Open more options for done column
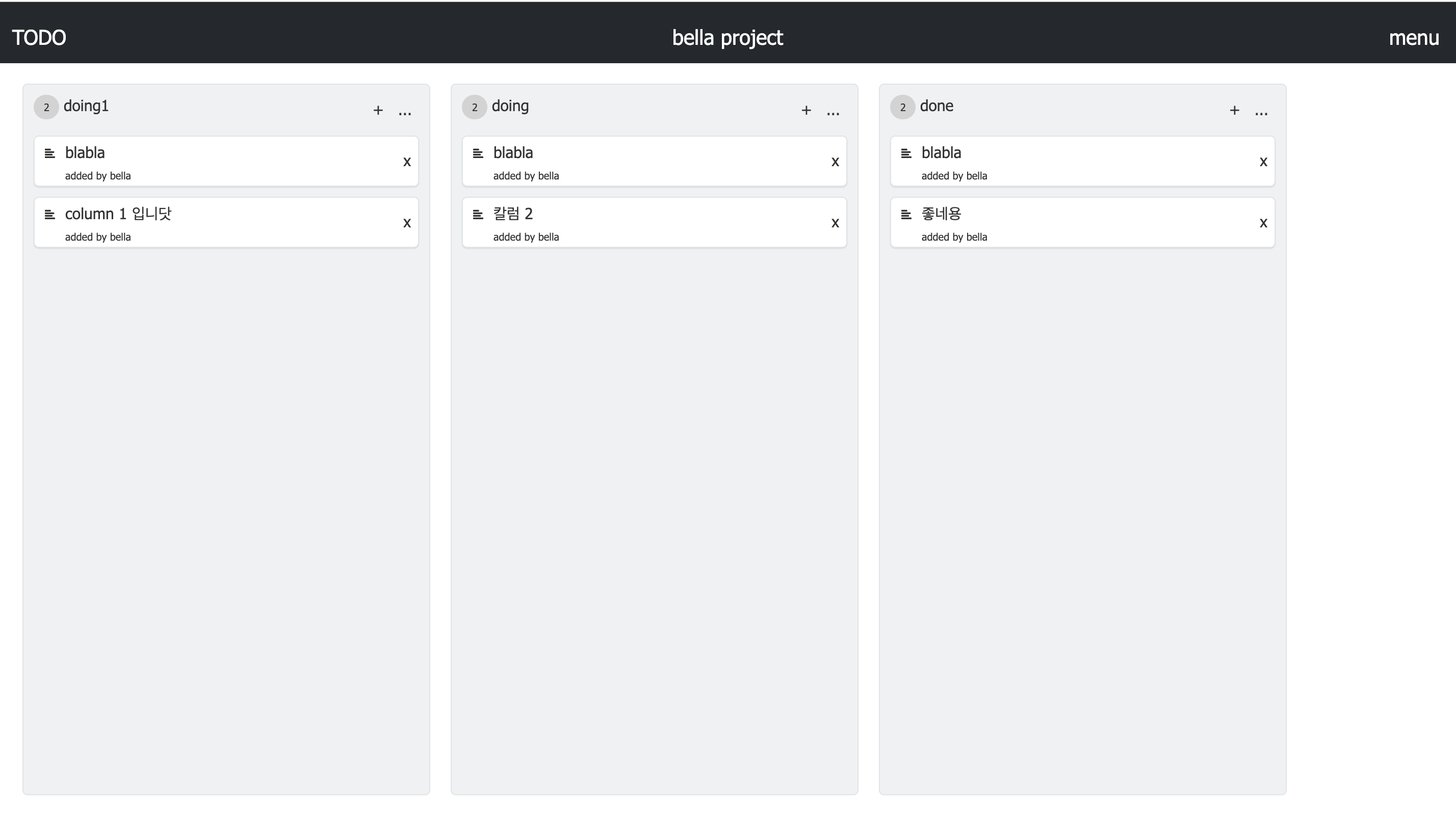Viewport: 1456px width, 833px height. [x=1261, y=111]
